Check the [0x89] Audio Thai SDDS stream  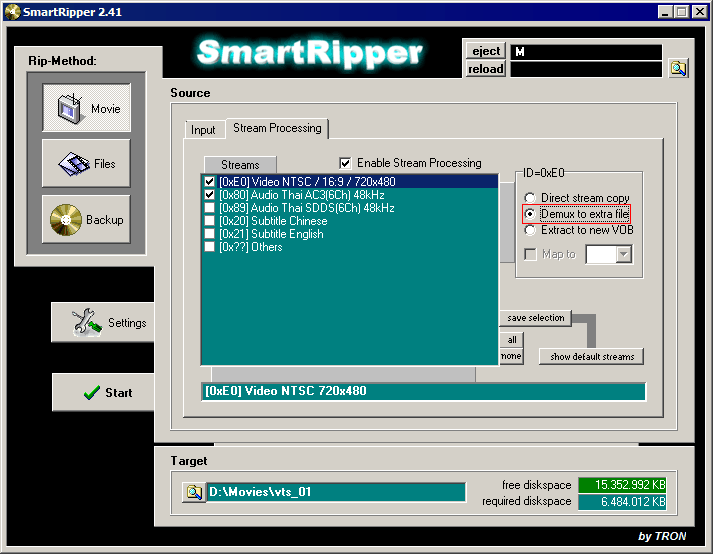pyautogui.click(x=210, y=208)
